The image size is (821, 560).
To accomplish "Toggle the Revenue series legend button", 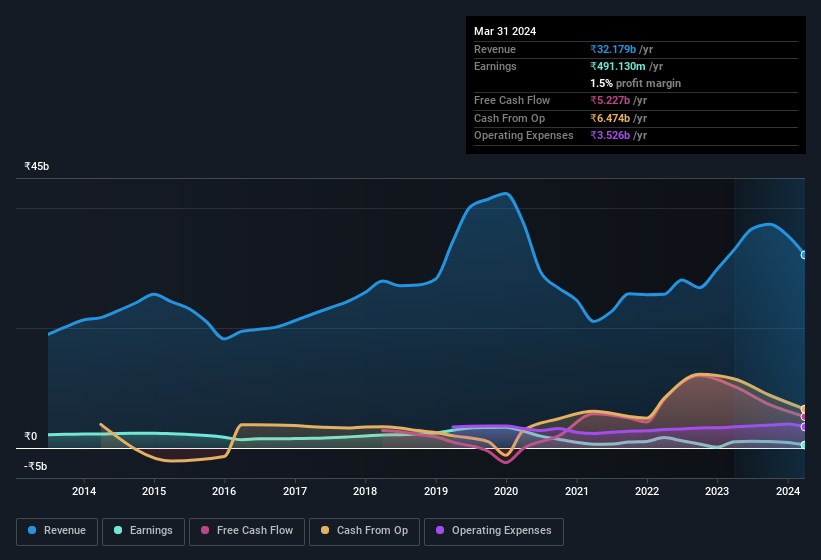I will click(x=57, y=531).
